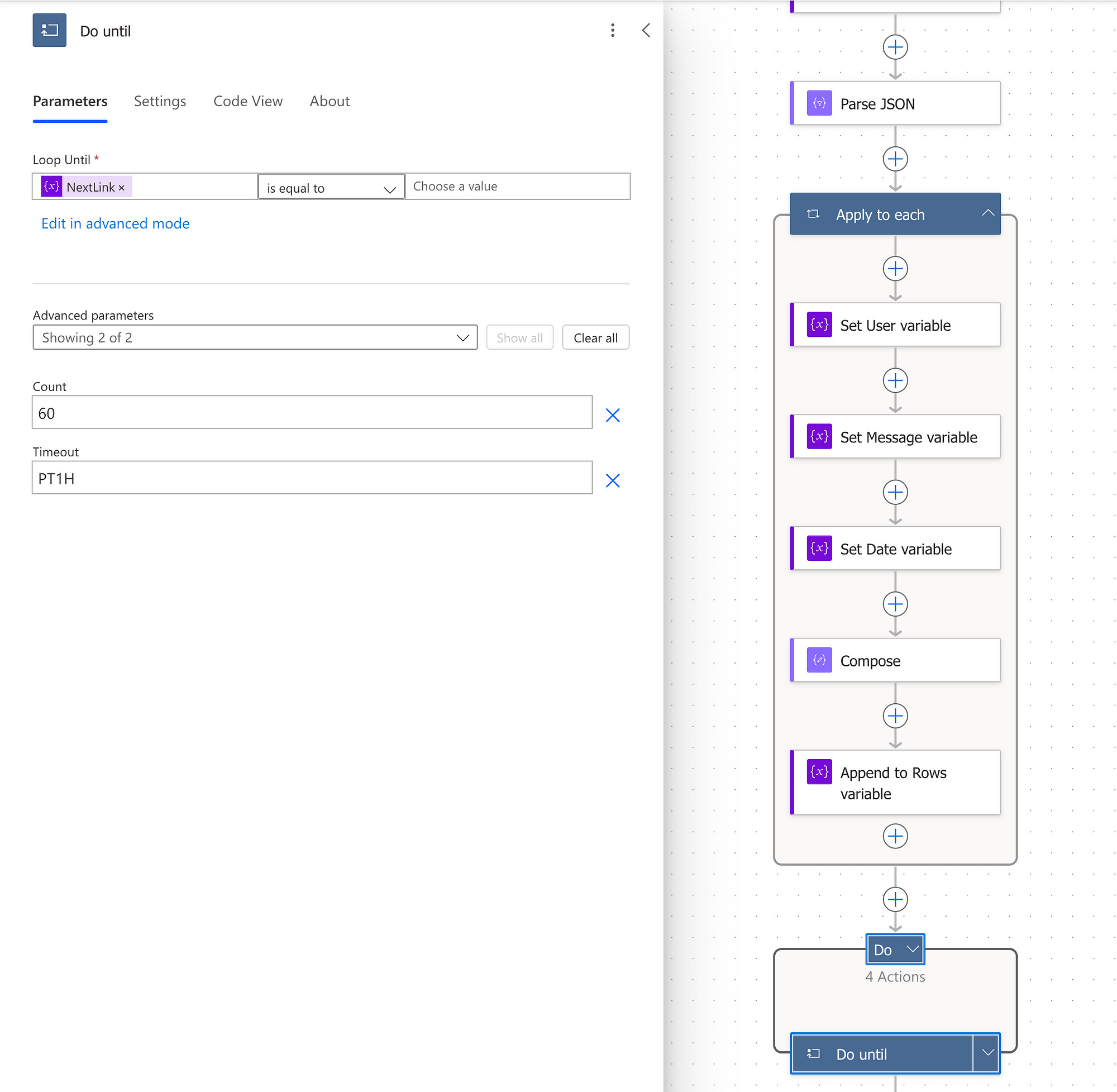Image resolution: width=1117 pixels, height=1092 pixels.
Task: Click the Set User variable icon
Action: point(819,325)
